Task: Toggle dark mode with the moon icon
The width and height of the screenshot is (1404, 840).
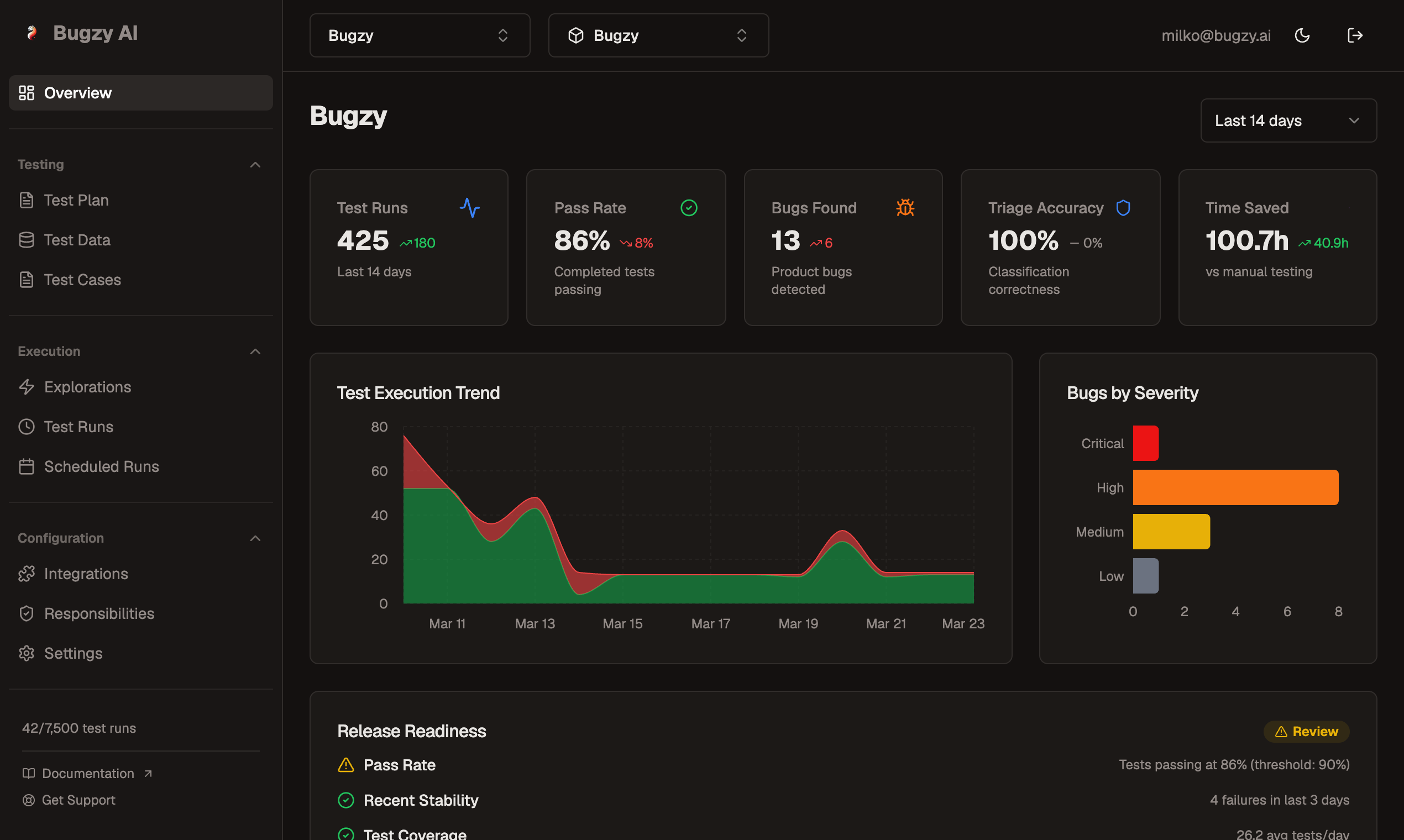Action: [x=1302, y=35]
